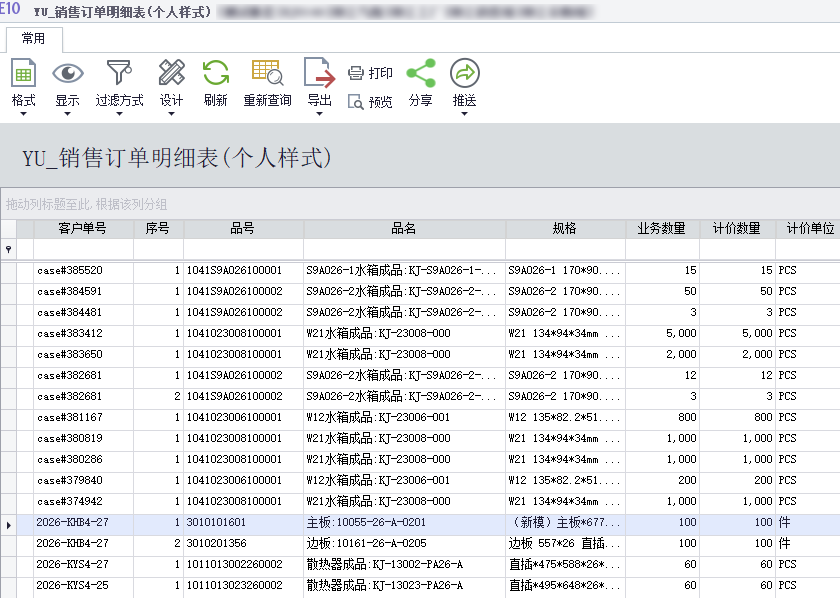
Task: Sort by the 业务数量 column header
Action: pos(662,229)
